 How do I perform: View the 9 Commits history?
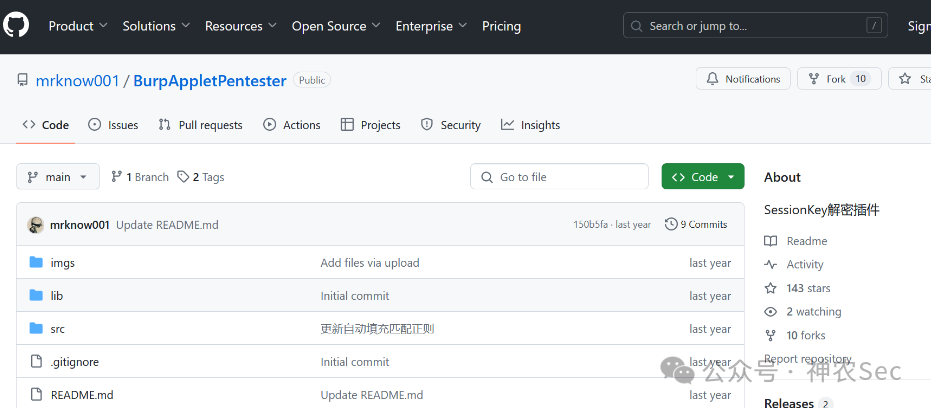(x=696, y=224)
